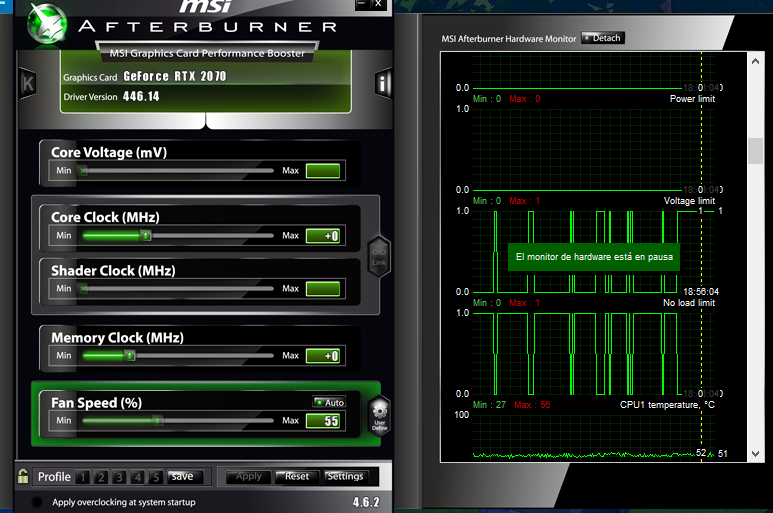
Task: Click the CPU1 temperature graph label
Action: point(667,405)
